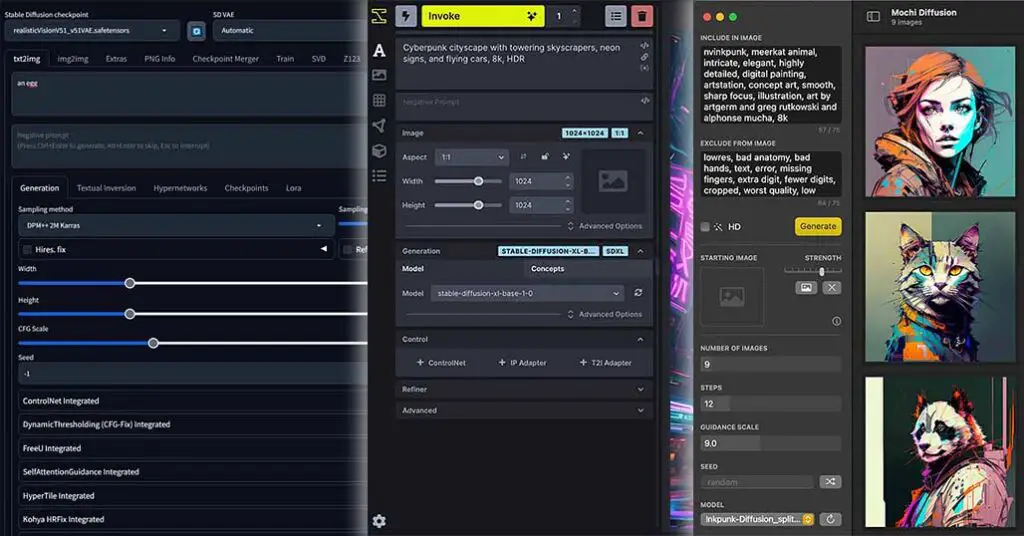Click the yellow Invoke button
Viewport: 1024px width, 536px height.
[483, 16]
